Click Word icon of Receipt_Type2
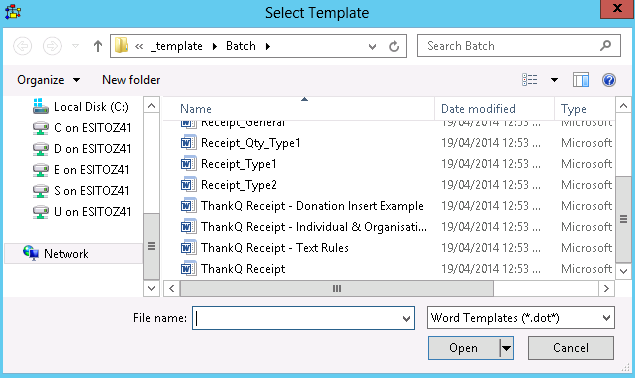635x378 pixels. (188, 185)
